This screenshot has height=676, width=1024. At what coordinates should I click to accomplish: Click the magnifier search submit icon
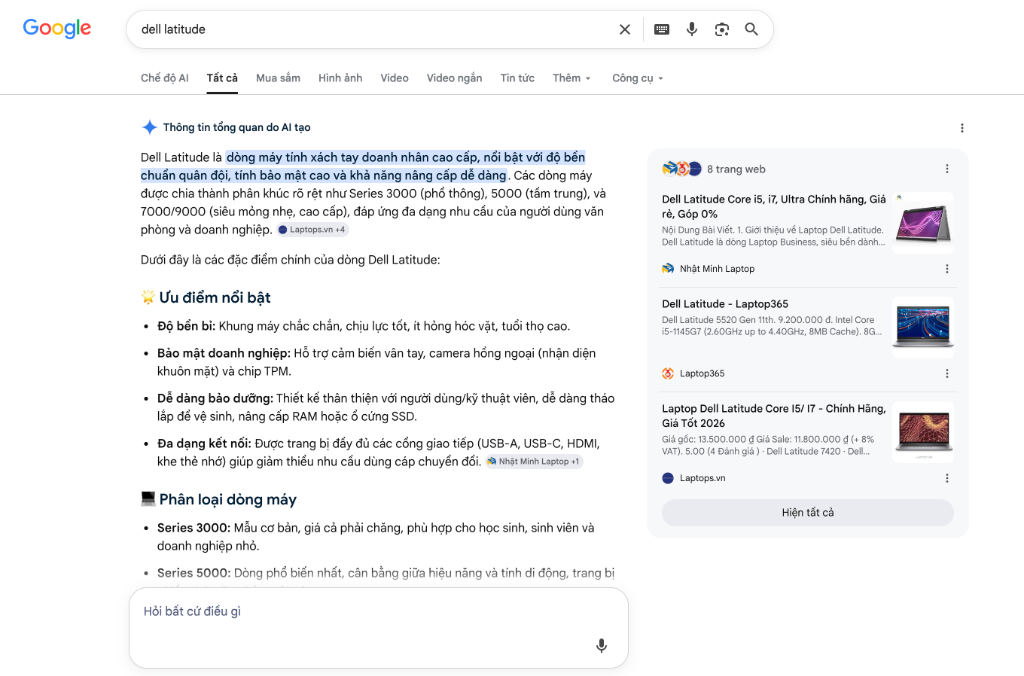[x=752, y=29]
